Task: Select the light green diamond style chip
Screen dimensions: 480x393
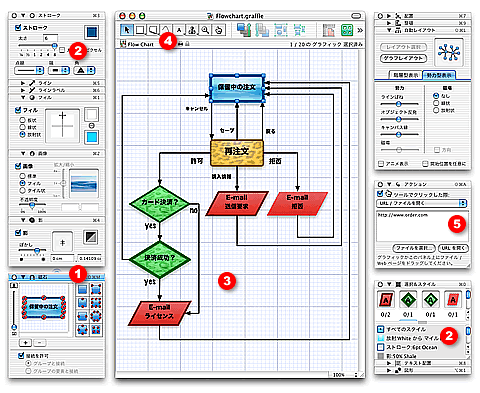Action: [430, 300]
